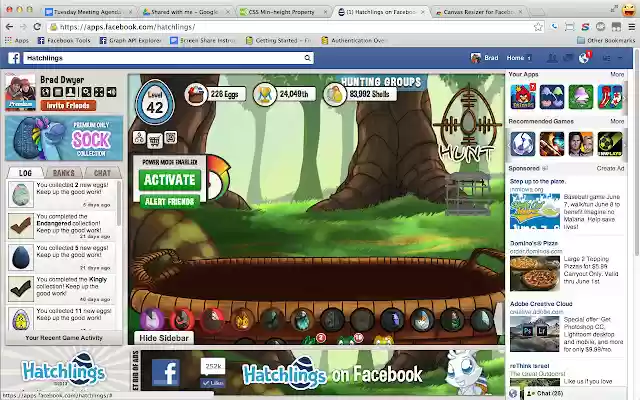Open the red stockings app icon in Your Apps
Screen dimensions: 640x400
tap(610, 97)
